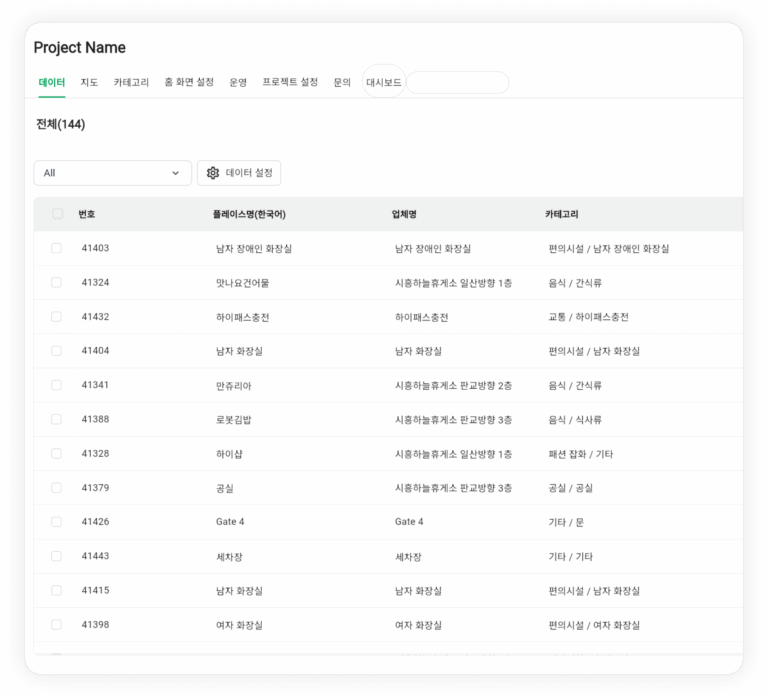Expand the All dropdown chevron
768x697 pixels.
coord(175,173)
